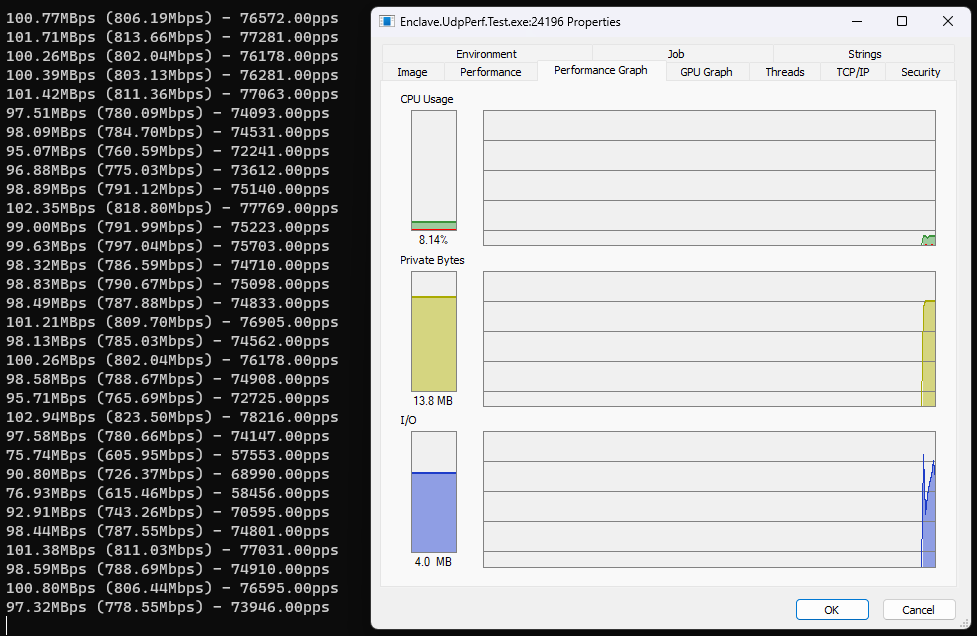Viewport: 977px width, 636px height.
Task: Click the CPU Usage label
Action: pos(427,99)
